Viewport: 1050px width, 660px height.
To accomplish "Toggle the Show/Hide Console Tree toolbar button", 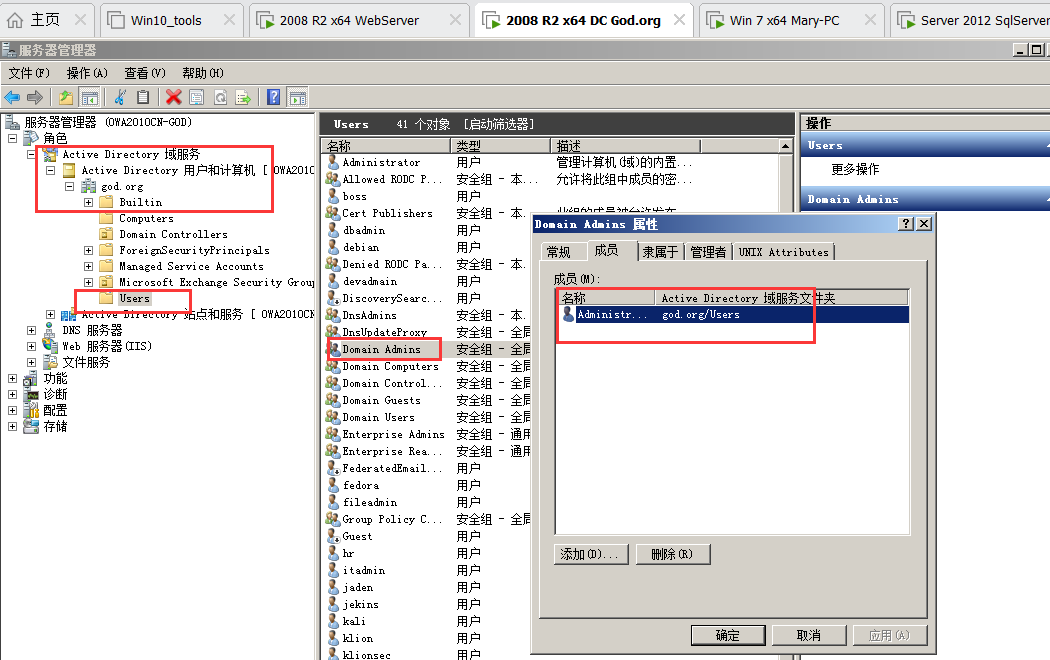I will tap(89, 97).
